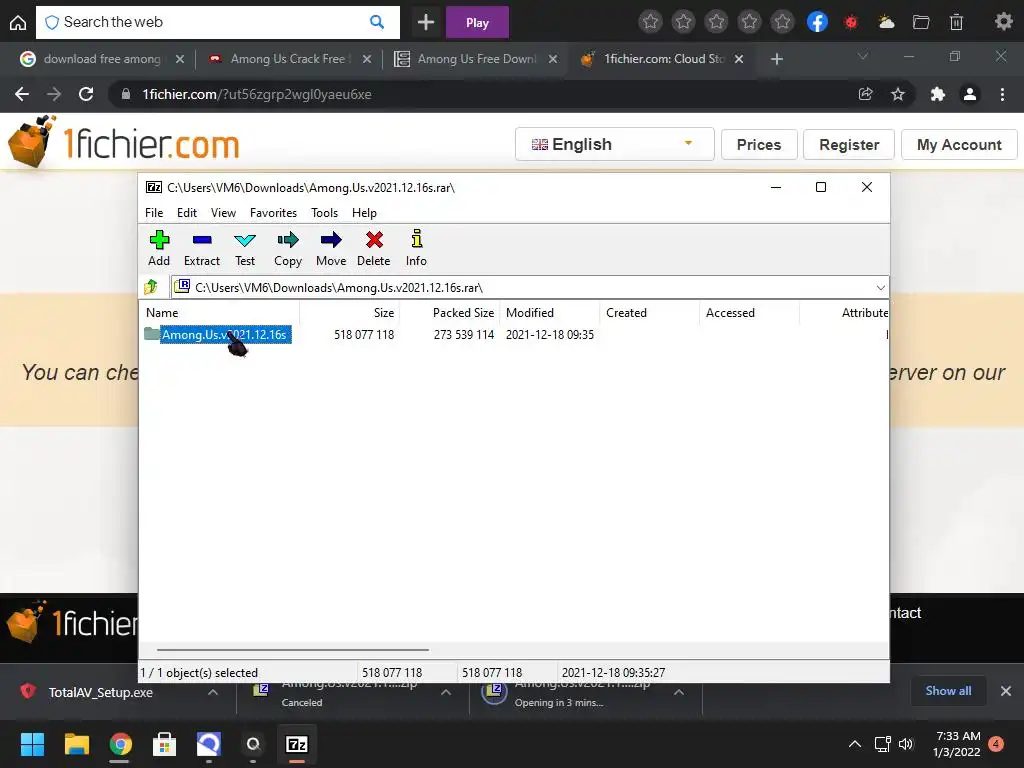Bookmark this page with the star

click(898, 94)
